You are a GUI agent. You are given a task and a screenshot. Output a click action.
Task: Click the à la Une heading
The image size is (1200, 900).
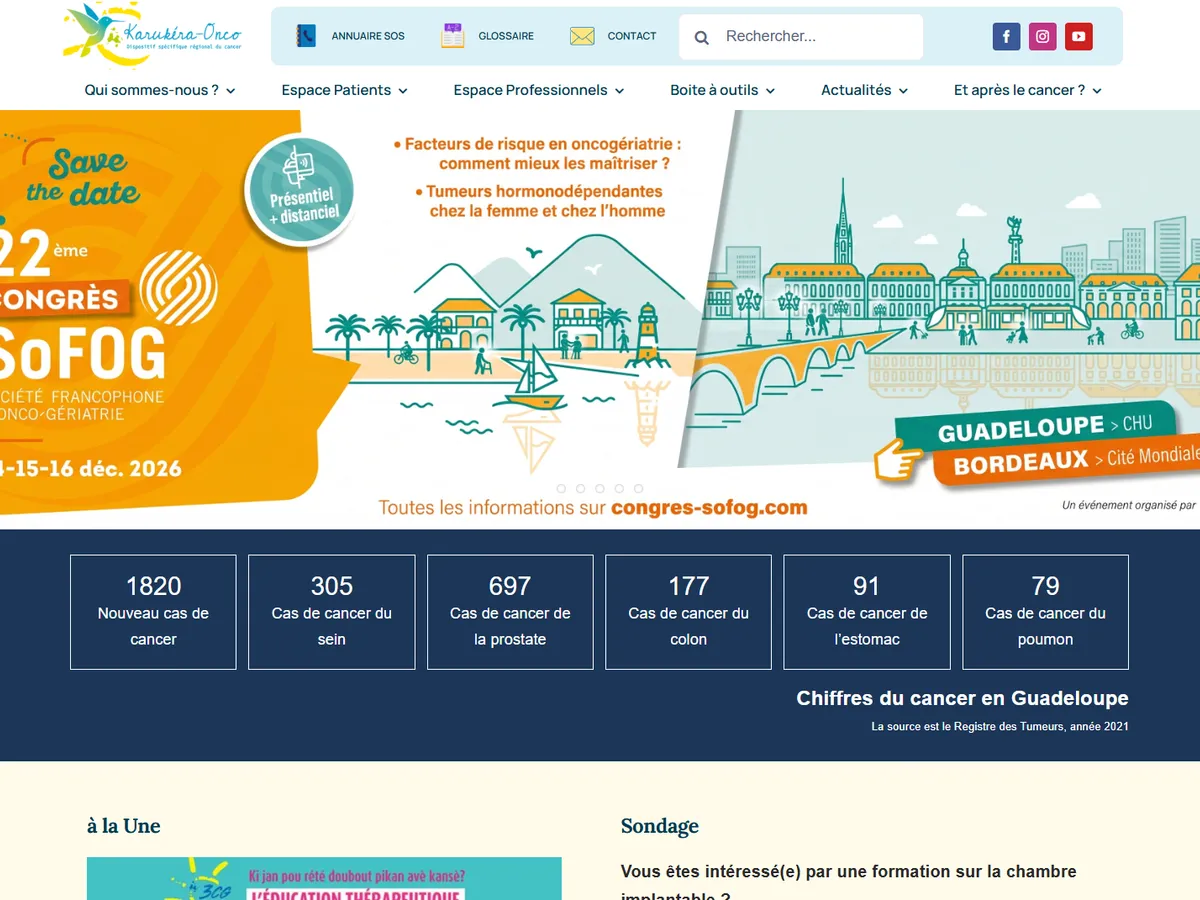(x=123, y=826)
